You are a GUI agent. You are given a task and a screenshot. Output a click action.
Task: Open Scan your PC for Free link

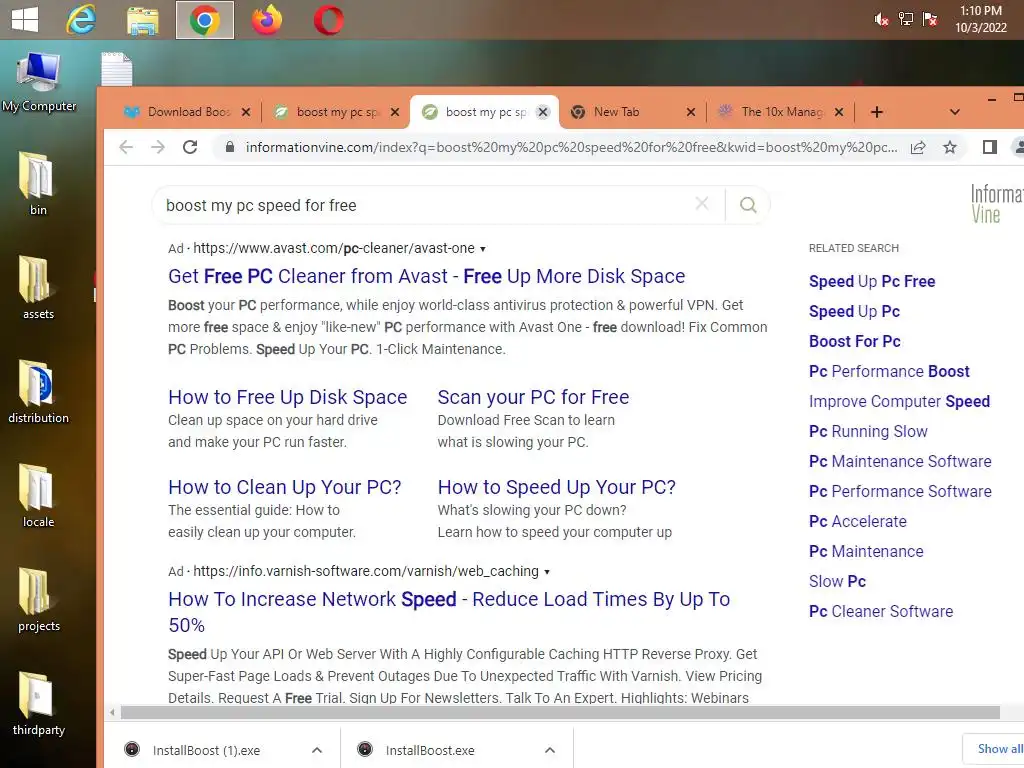coord(534,397)
